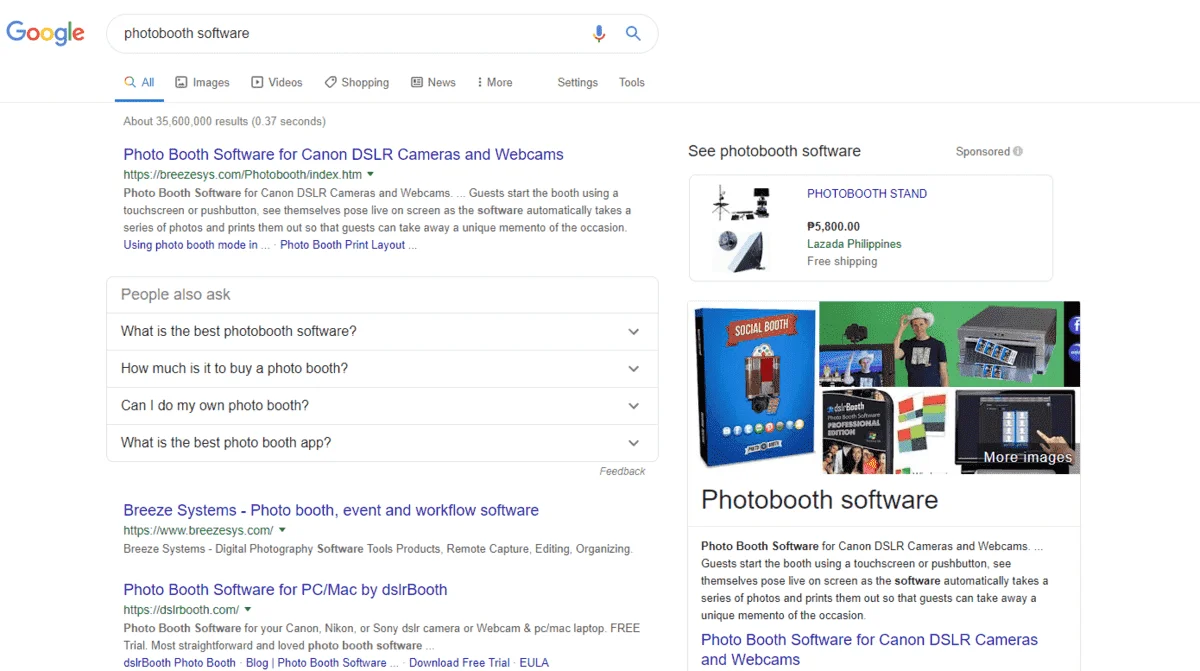
Task: Click the Sponsored info icon
Action: (1018, 152)
